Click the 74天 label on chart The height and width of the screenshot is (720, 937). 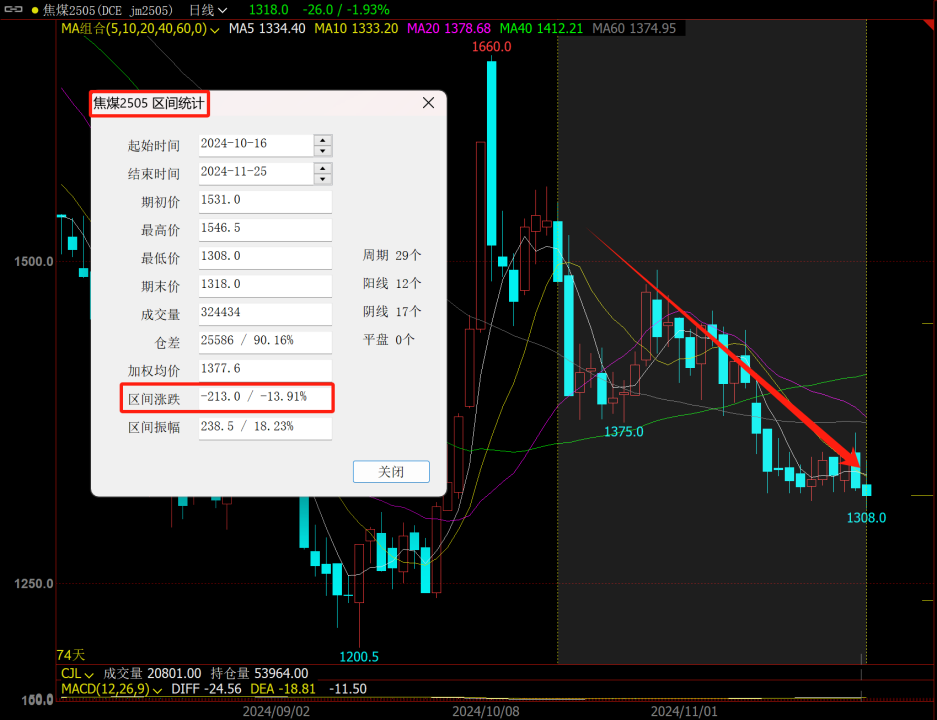[71, 655]
